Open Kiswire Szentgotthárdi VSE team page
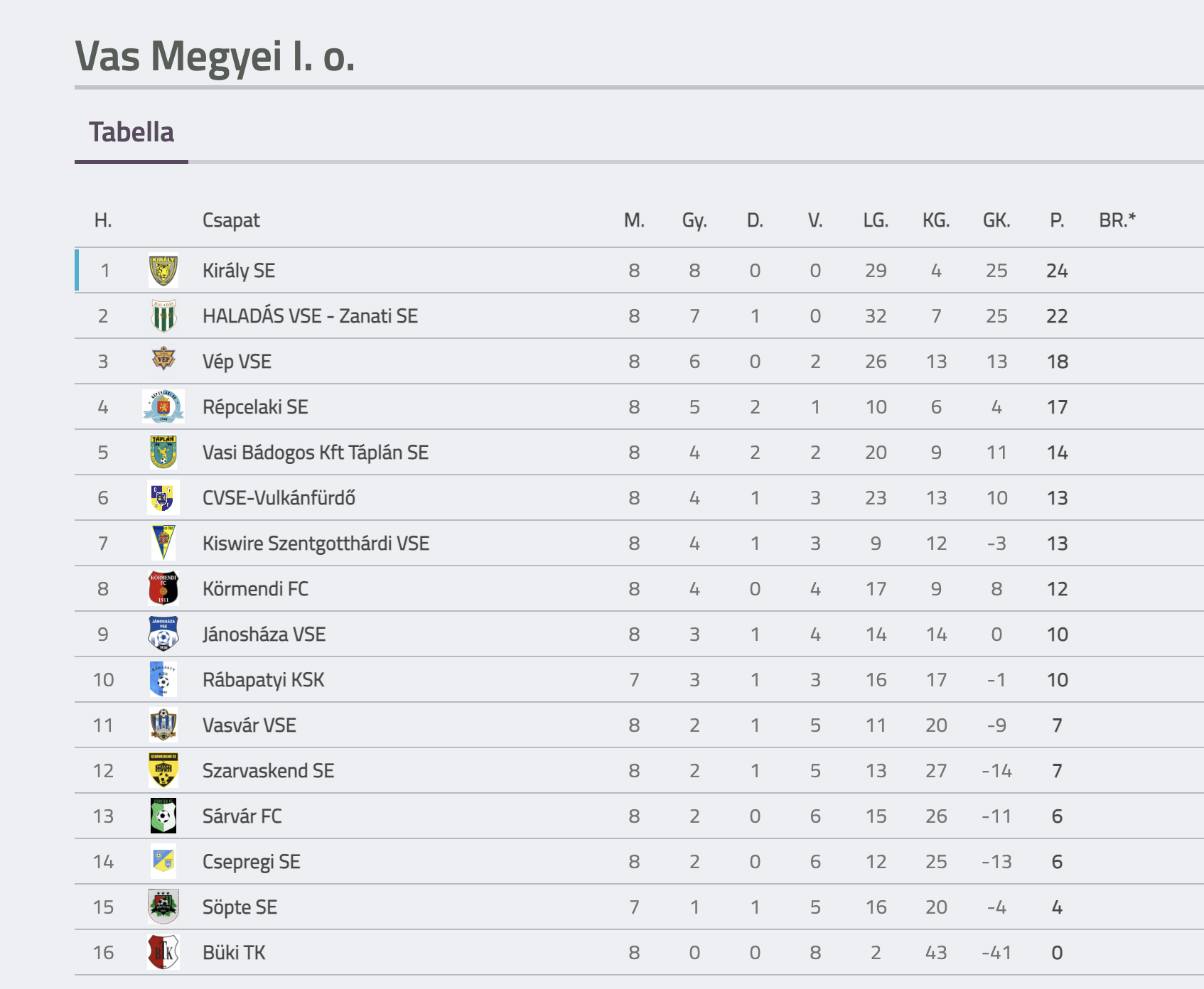The width and height of the screenshot is (1204, 989). pyautogui.click(x=316, y=544)
